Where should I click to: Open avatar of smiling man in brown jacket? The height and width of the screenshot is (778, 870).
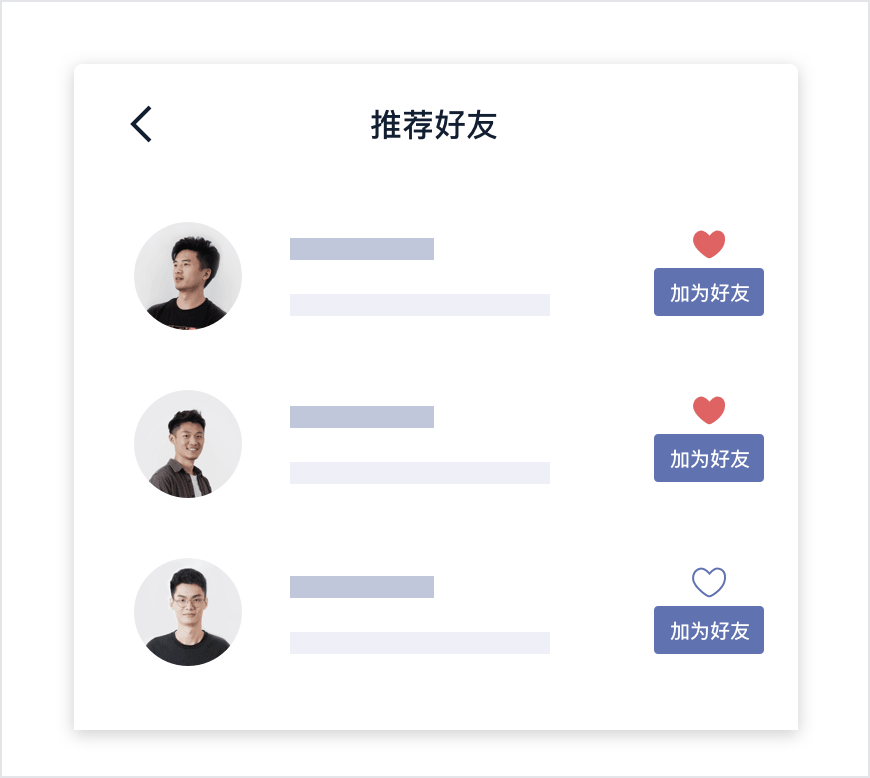coord(188,444)
